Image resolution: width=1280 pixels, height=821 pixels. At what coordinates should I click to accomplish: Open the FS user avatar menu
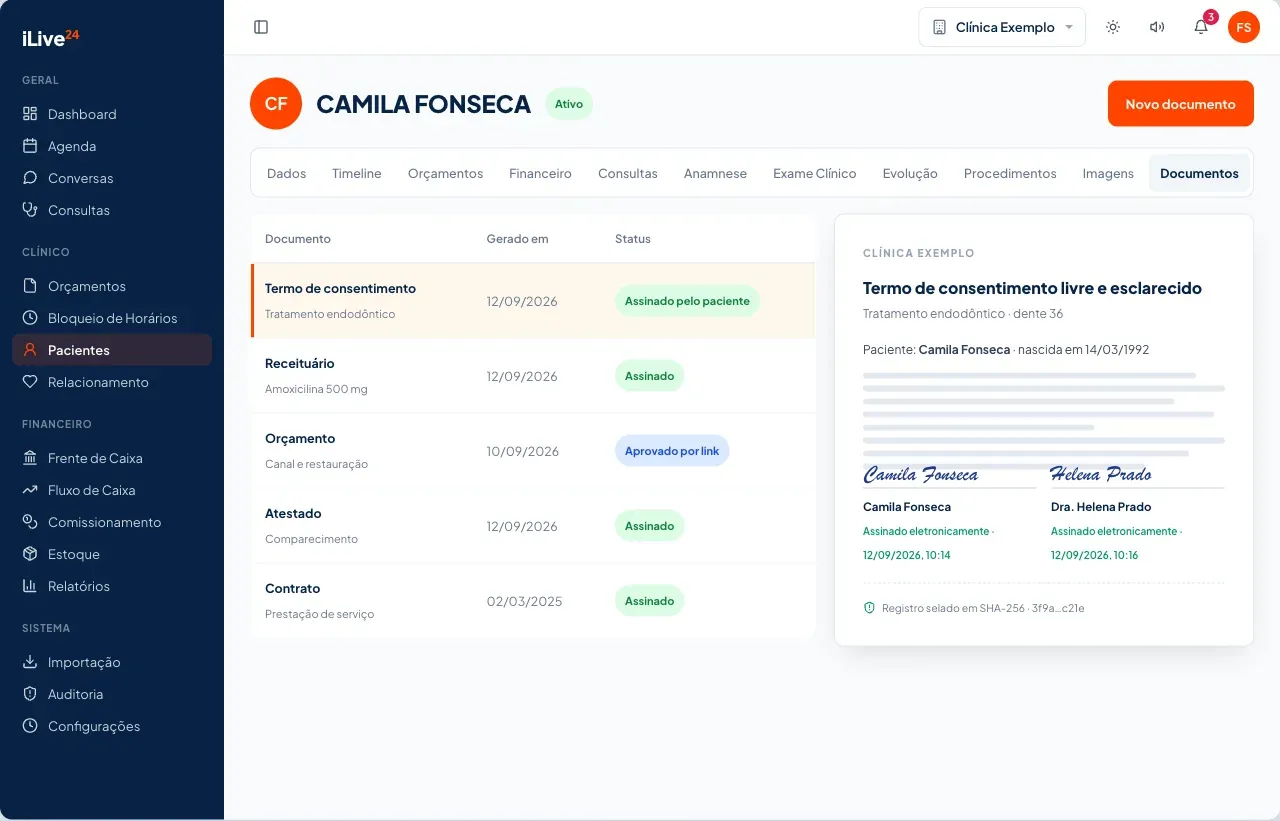point(1244,27)
